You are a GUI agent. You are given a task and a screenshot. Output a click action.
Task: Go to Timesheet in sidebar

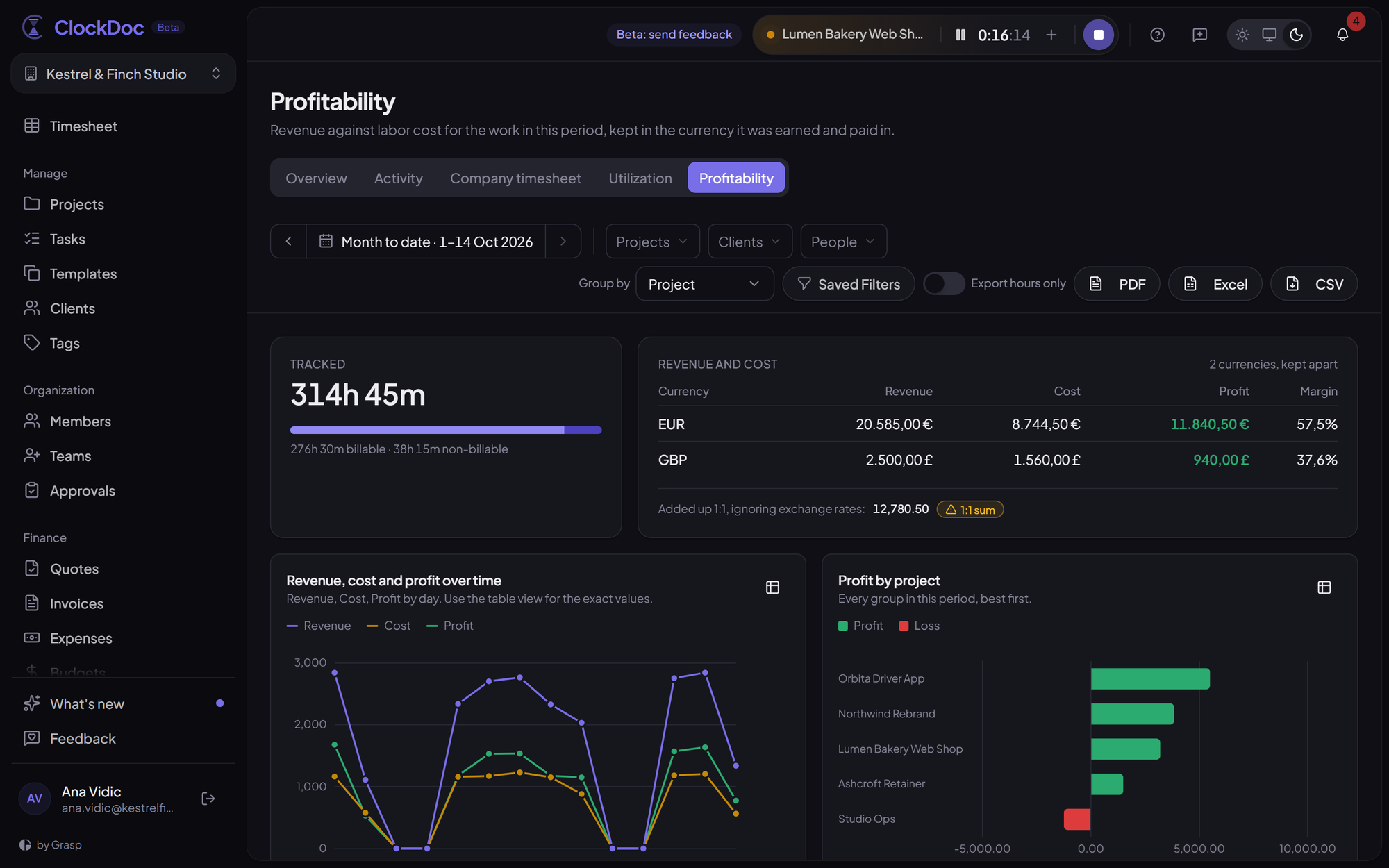click(124, 126)
